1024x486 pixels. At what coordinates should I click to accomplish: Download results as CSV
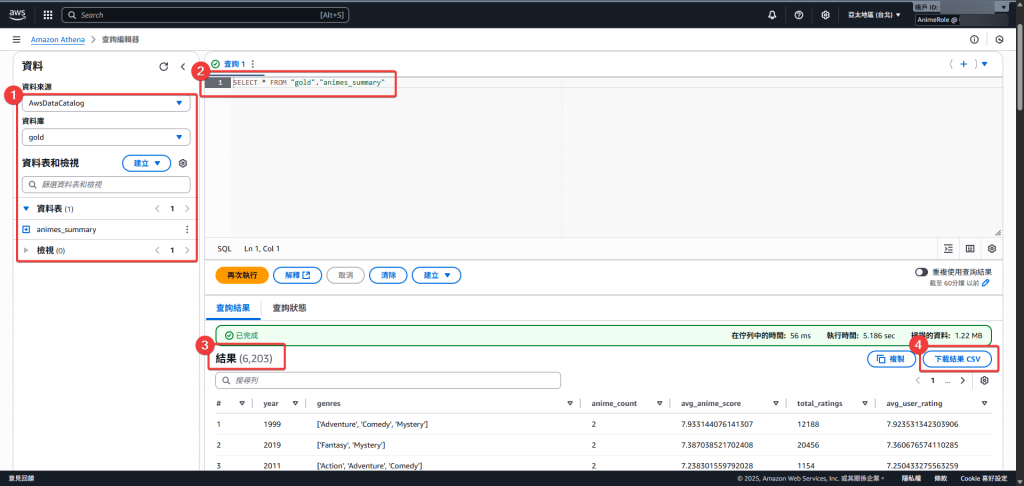(x=956, y=359)
